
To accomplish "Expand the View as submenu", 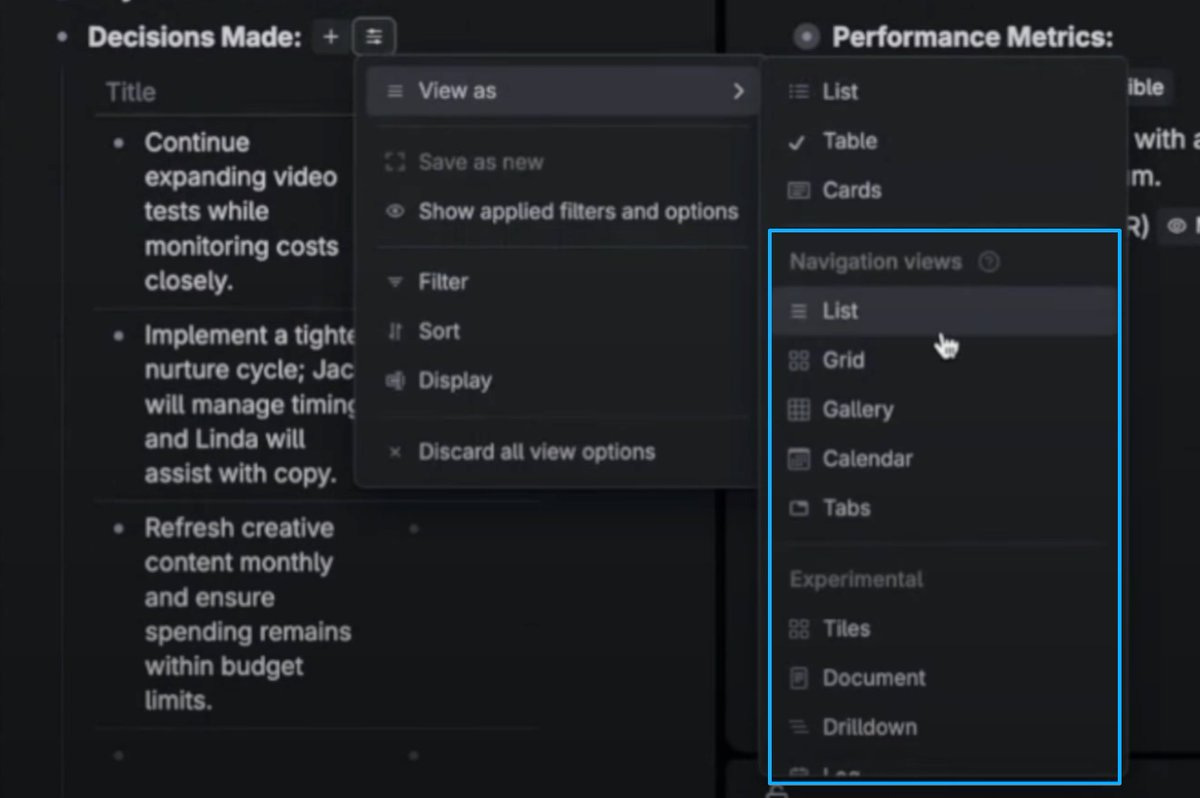I will pyautogui.click(x=561, y=91).
